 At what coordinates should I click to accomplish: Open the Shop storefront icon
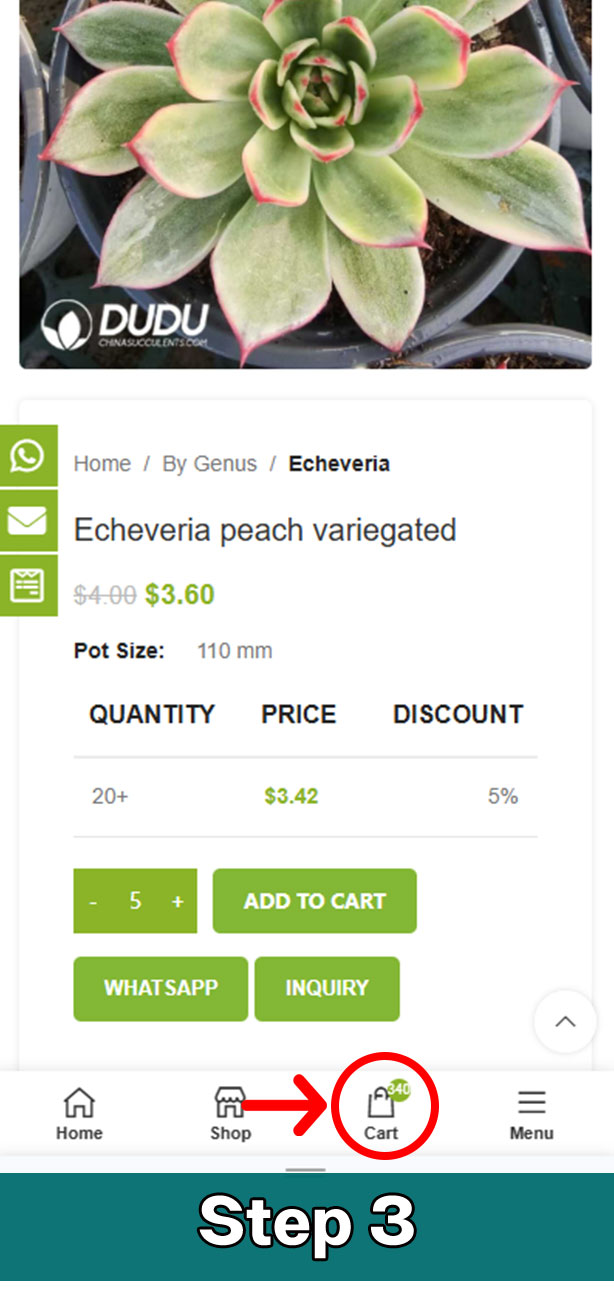point(230,1104)
